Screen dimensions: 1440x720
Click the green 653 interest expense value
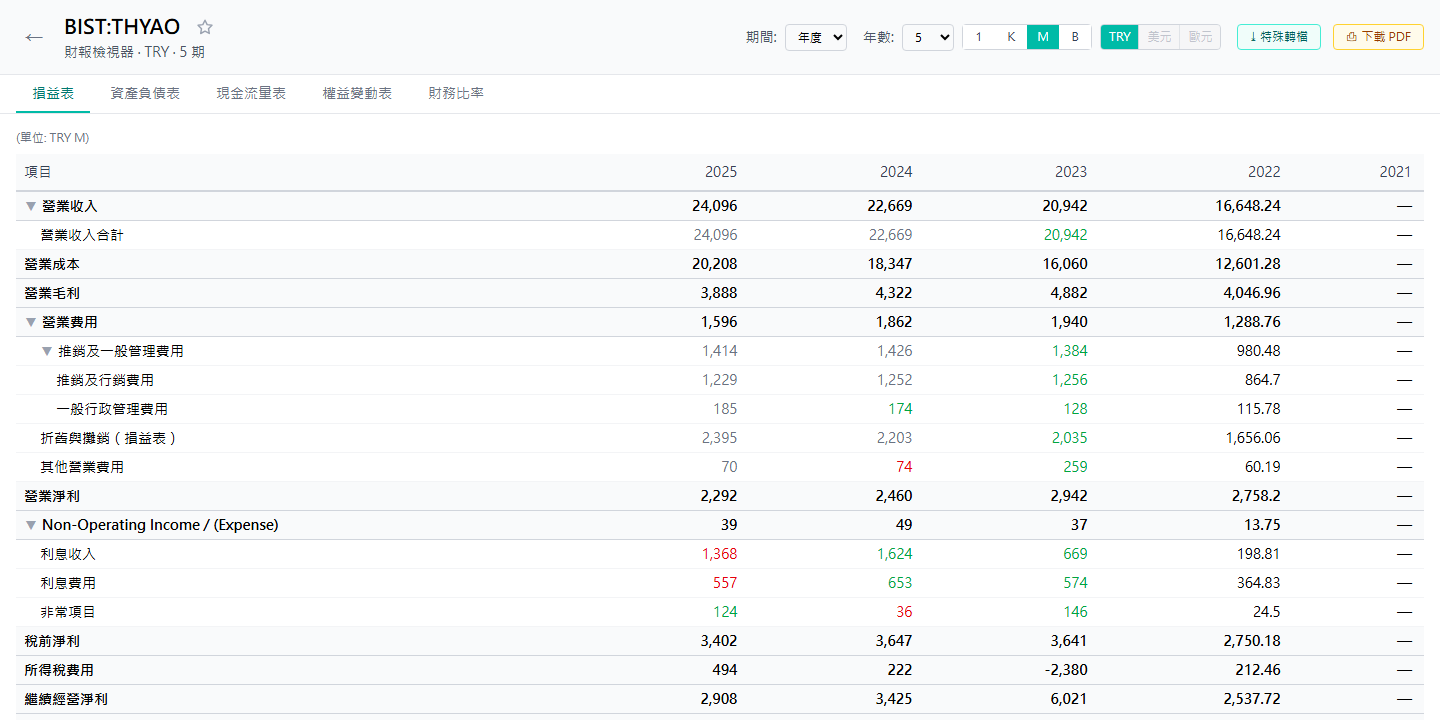(899, 583)
